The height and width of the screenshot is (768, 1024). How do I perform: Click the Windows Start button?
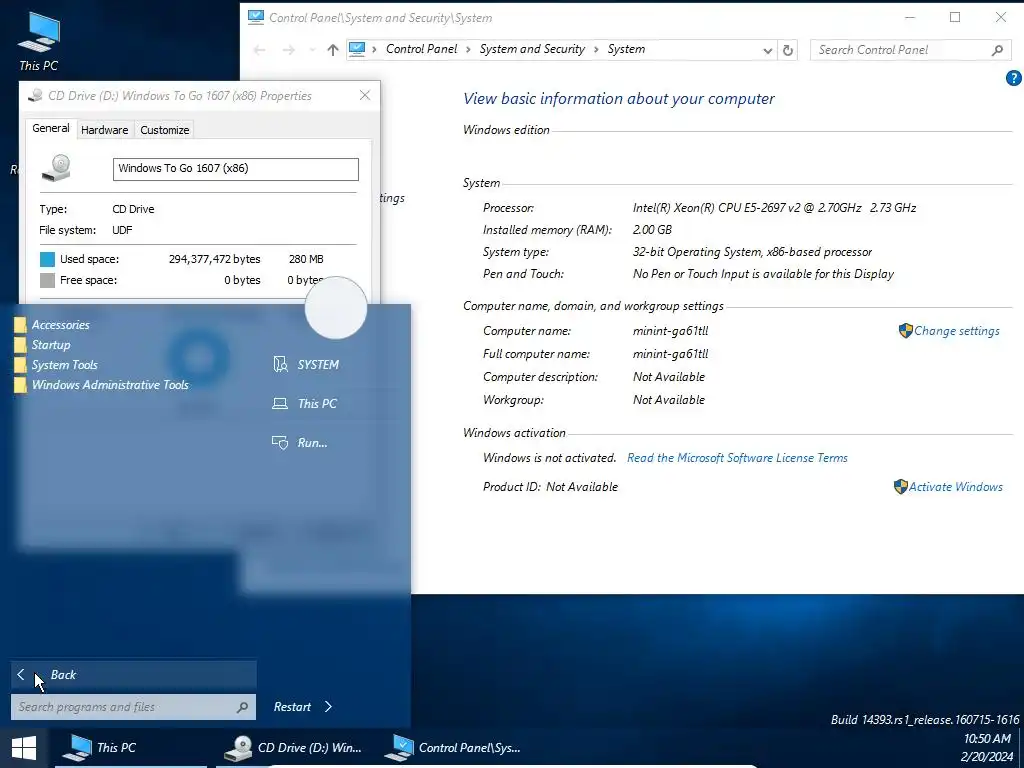(x=24, y=748)
